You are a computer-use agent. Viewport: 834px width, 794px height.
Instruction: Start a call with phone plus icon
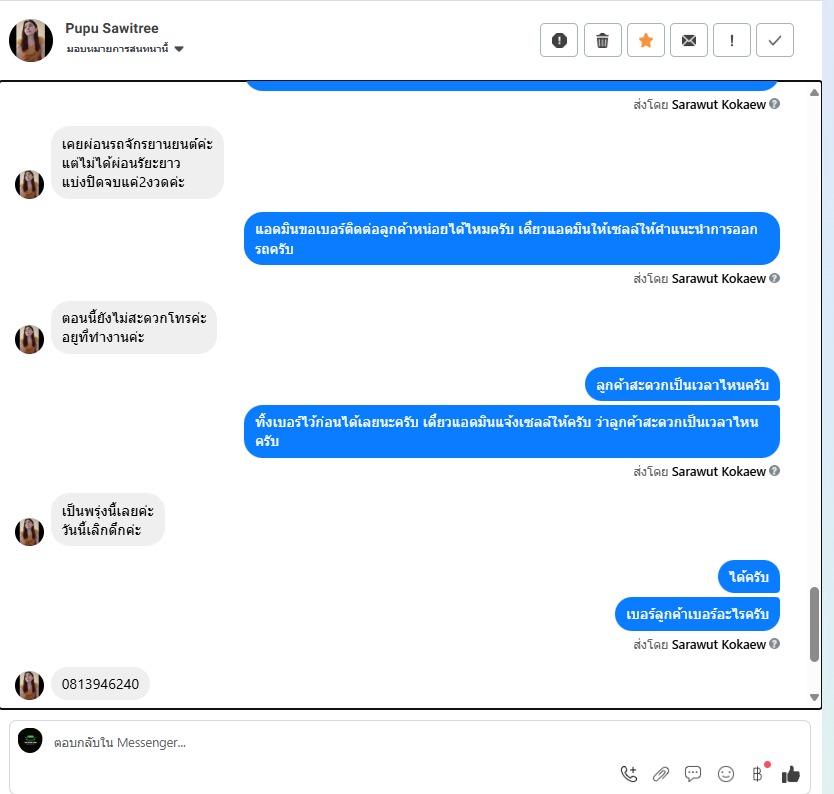coord(629,774)
